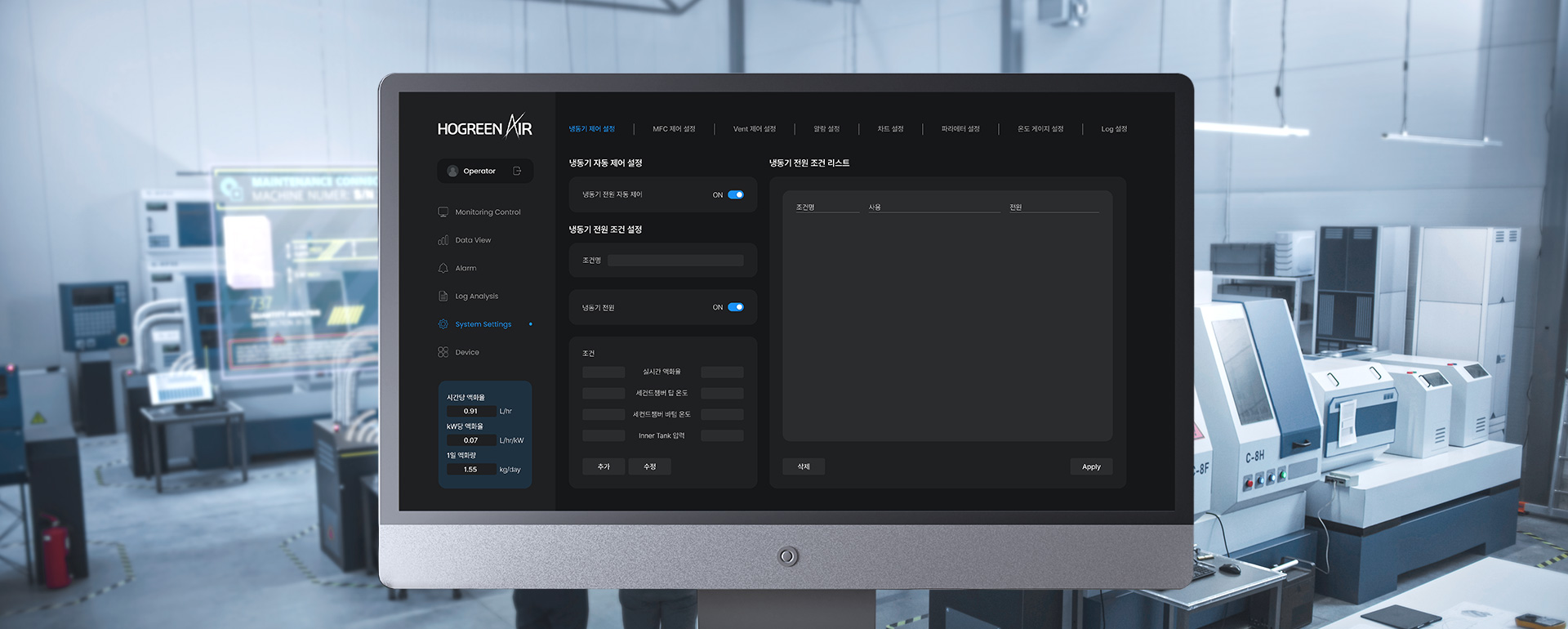Go to the Log 설정 tab
Image resolution: width=1568 pixels, height=629 pixels.
point(1113,129)
